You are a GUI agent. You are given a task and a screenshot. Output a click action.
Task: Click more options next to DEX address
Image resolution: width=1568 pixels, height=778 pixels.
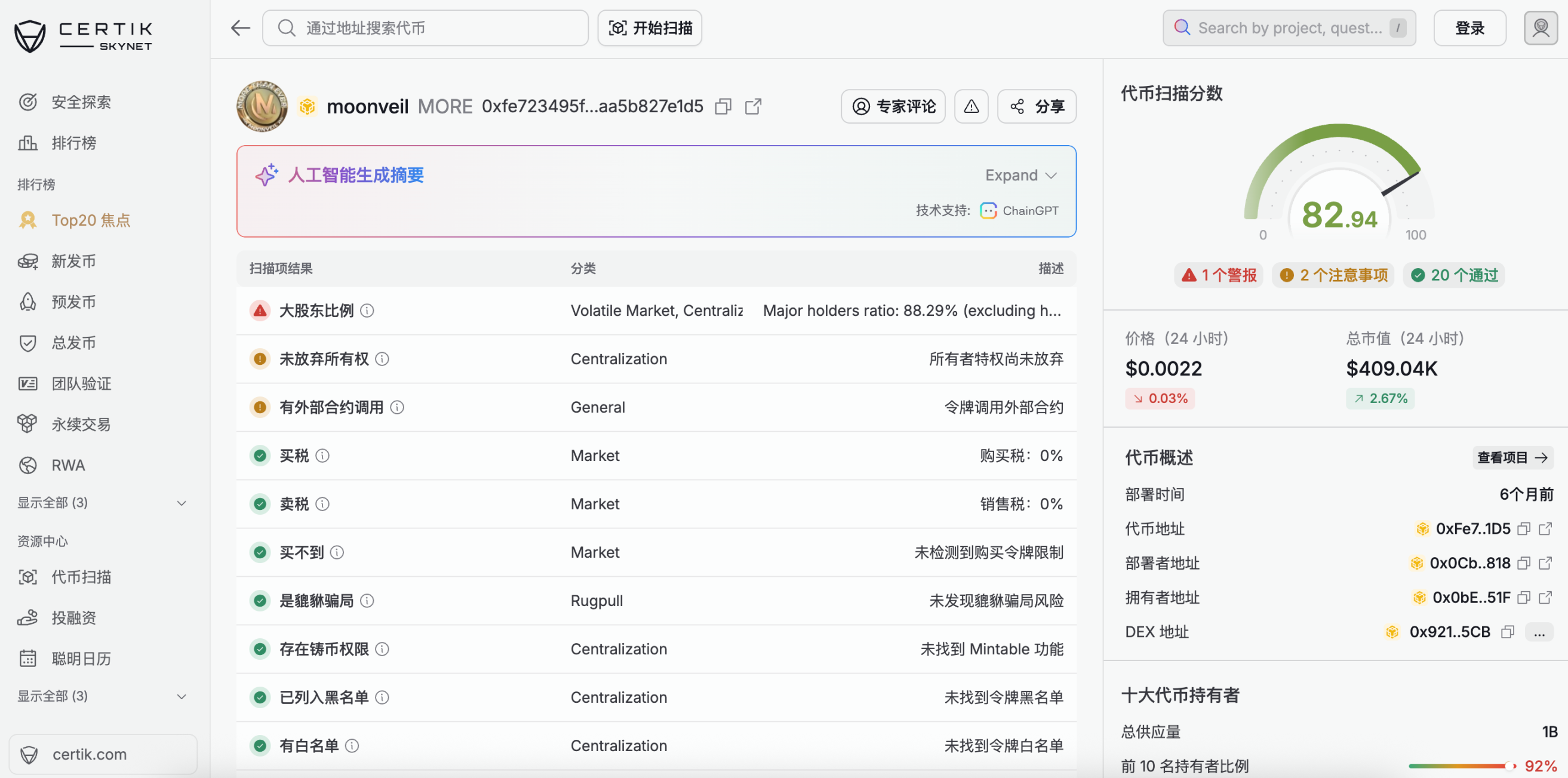[1539, 632]
